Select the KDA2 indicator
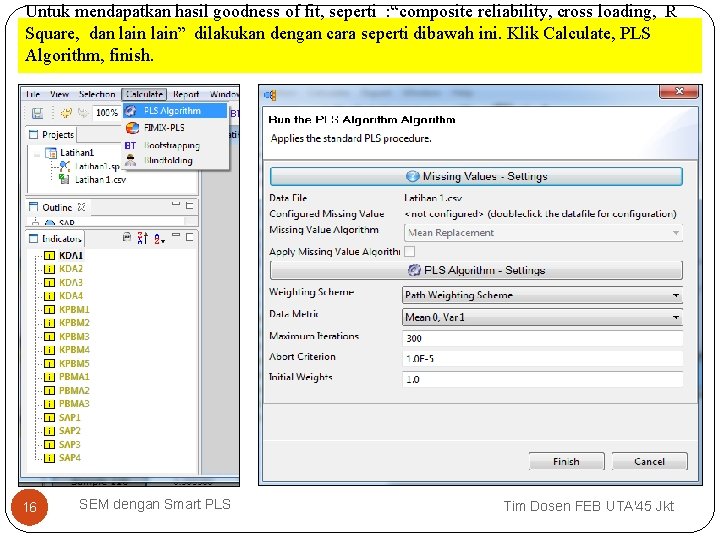720x540 pixels. point(71,269)
